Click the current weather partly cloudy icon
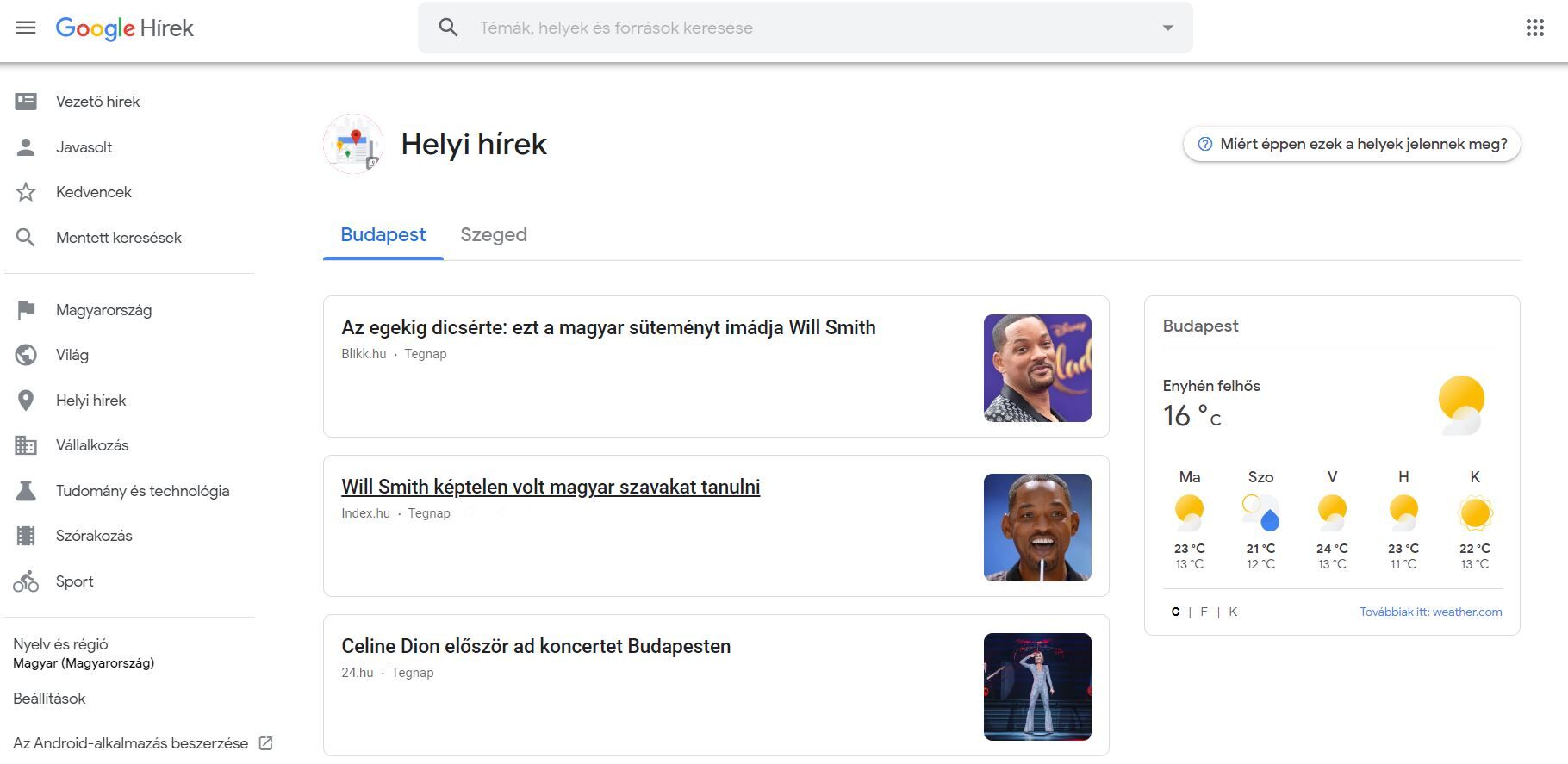 1461,405
